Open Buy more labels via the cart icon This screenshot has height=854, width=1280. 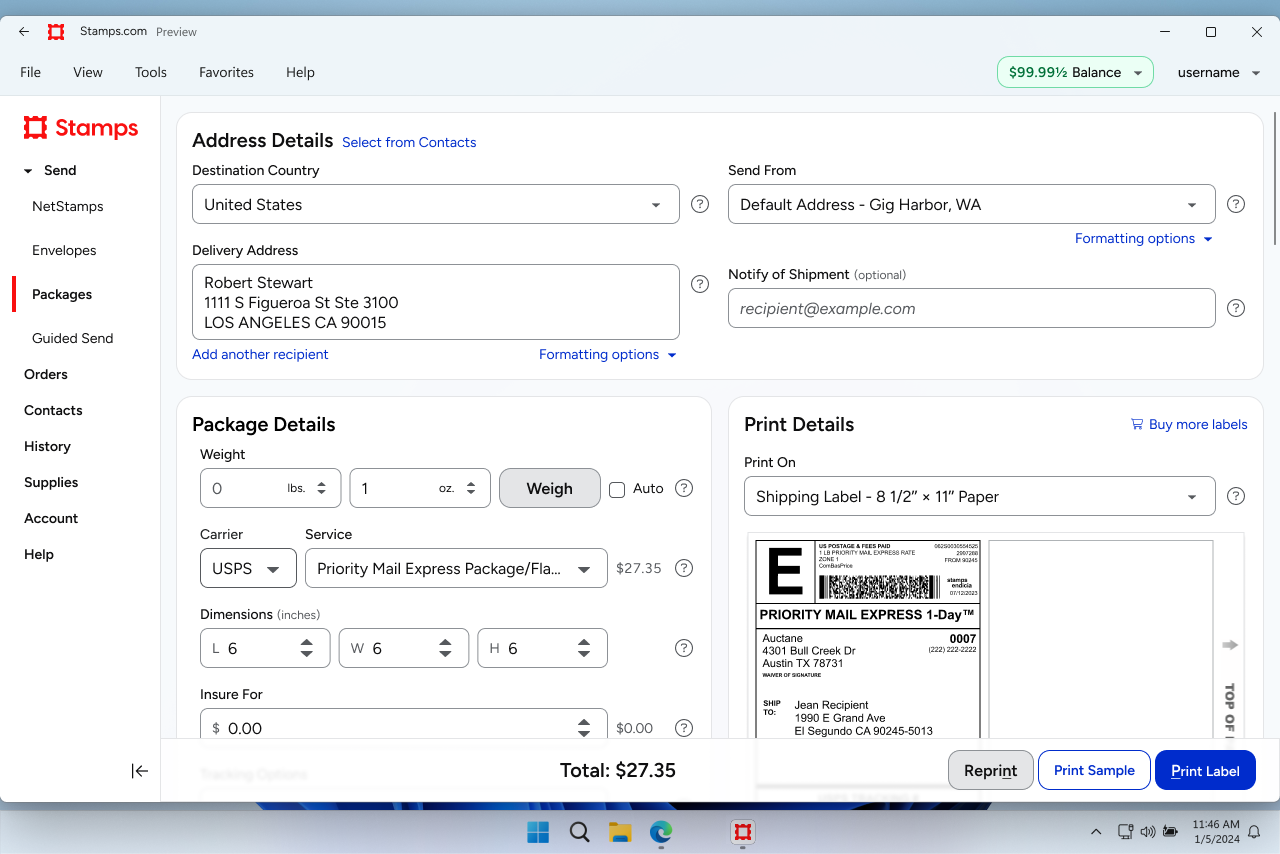coord(1137,424)
